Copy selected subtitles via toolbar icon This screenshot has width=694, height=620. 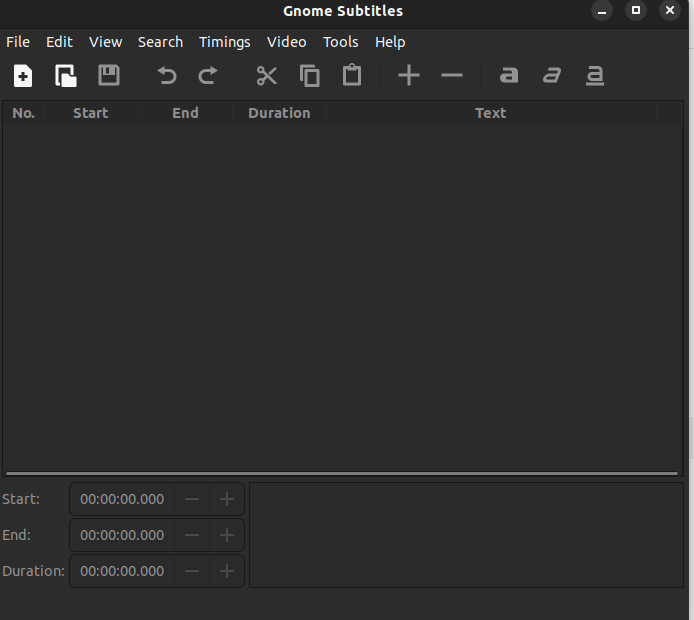310,76
